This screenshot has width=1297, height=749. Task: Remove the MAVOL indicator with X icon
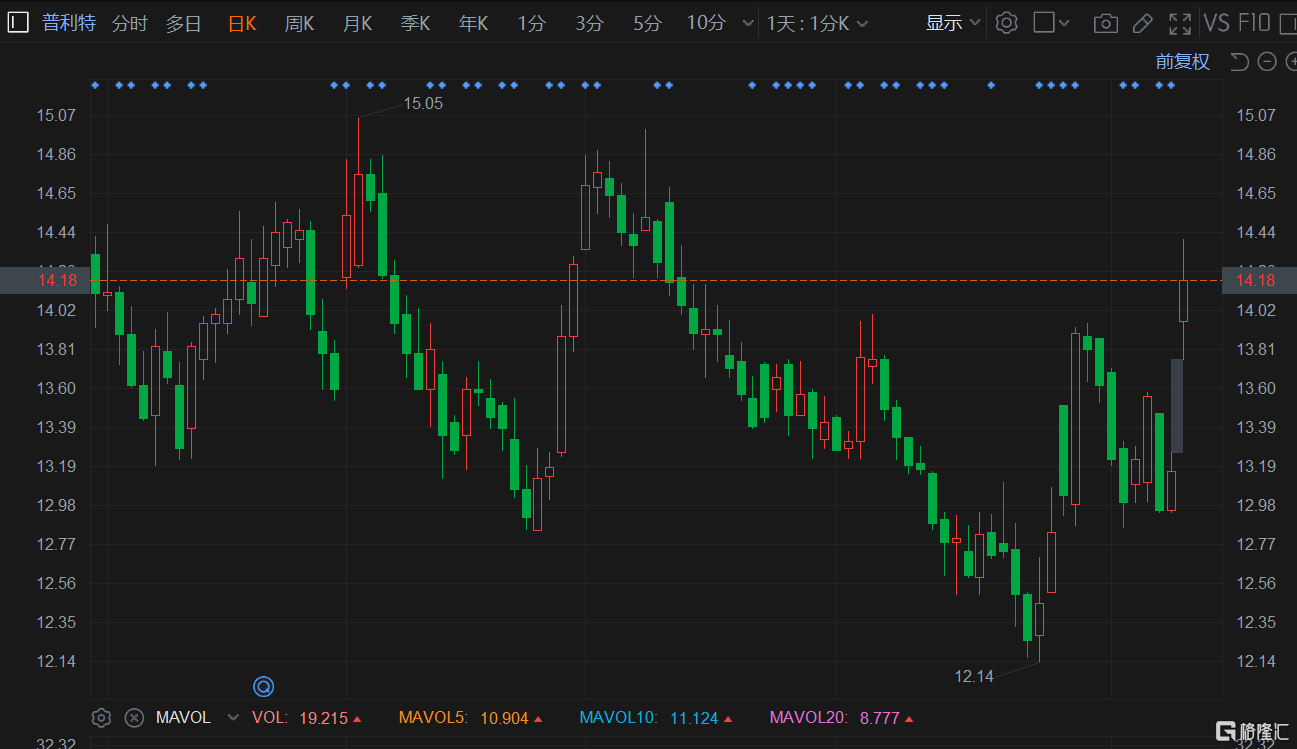point(134,718)
